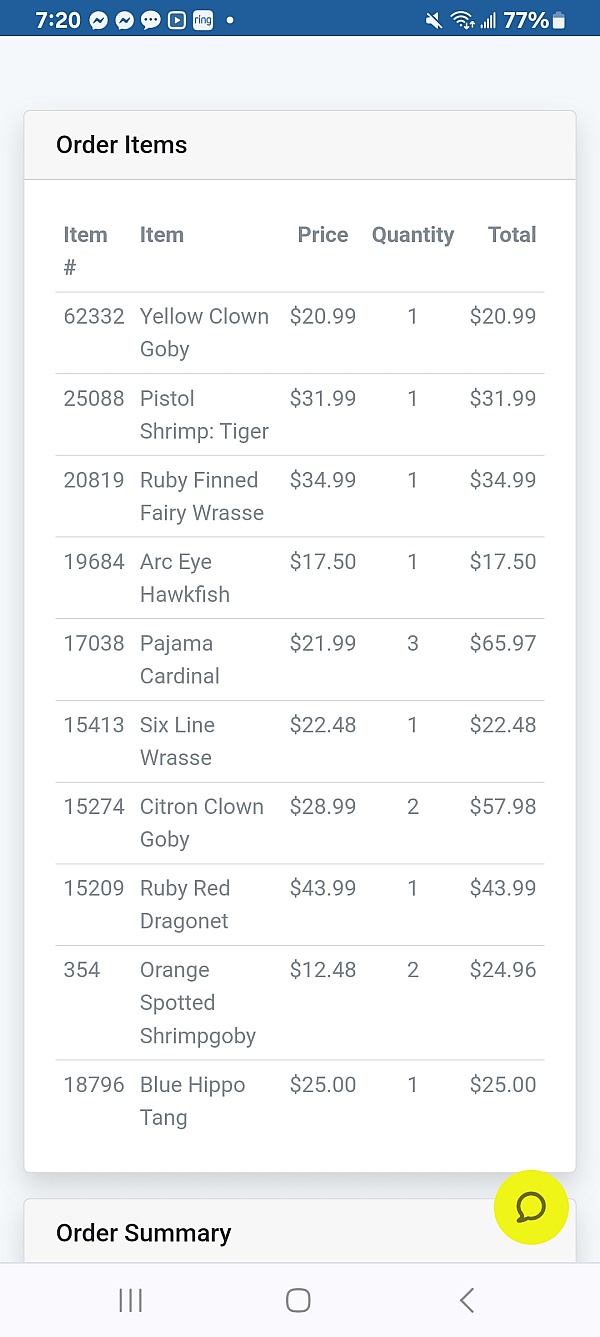Screen dimensions: 600x1337
Task: Tap the Android back navigation icon
Action: coord(466,1300)
